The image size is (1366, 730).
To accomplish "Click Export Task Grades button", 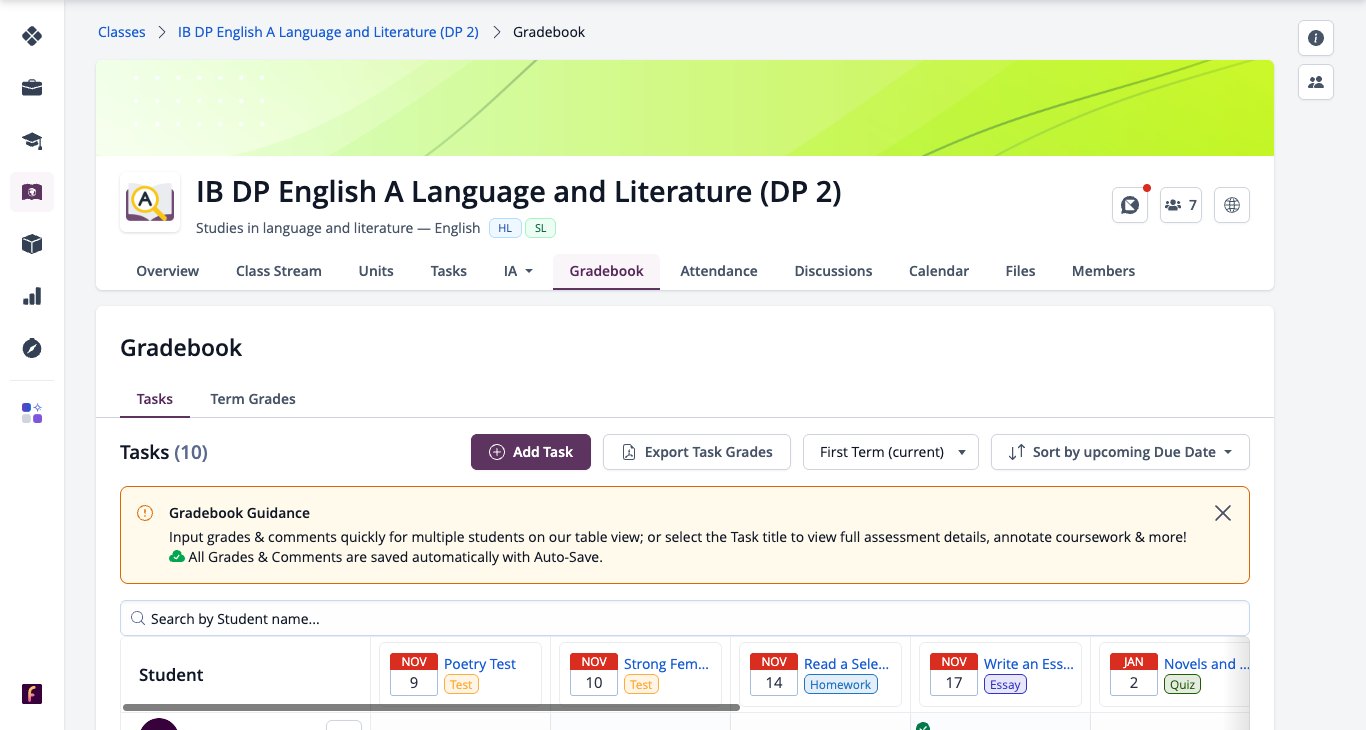I will pyautogui.click(x=697, y=452).
